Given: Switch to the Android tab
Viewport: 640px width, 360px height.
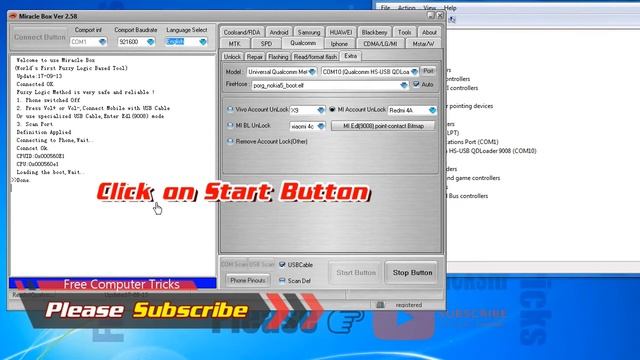Looking at the screenshot, I should pos(279,32).
